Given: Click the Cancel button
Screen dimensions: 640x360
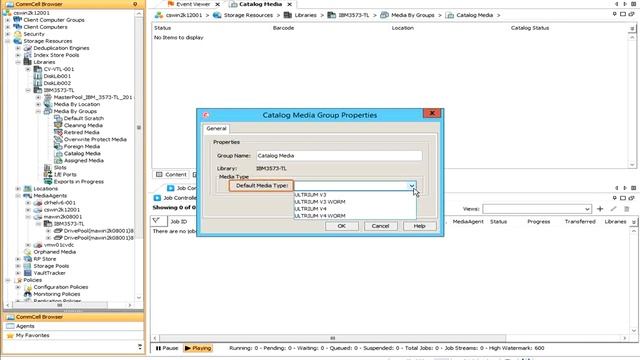Looking at the screenshot, I should 380,226.
